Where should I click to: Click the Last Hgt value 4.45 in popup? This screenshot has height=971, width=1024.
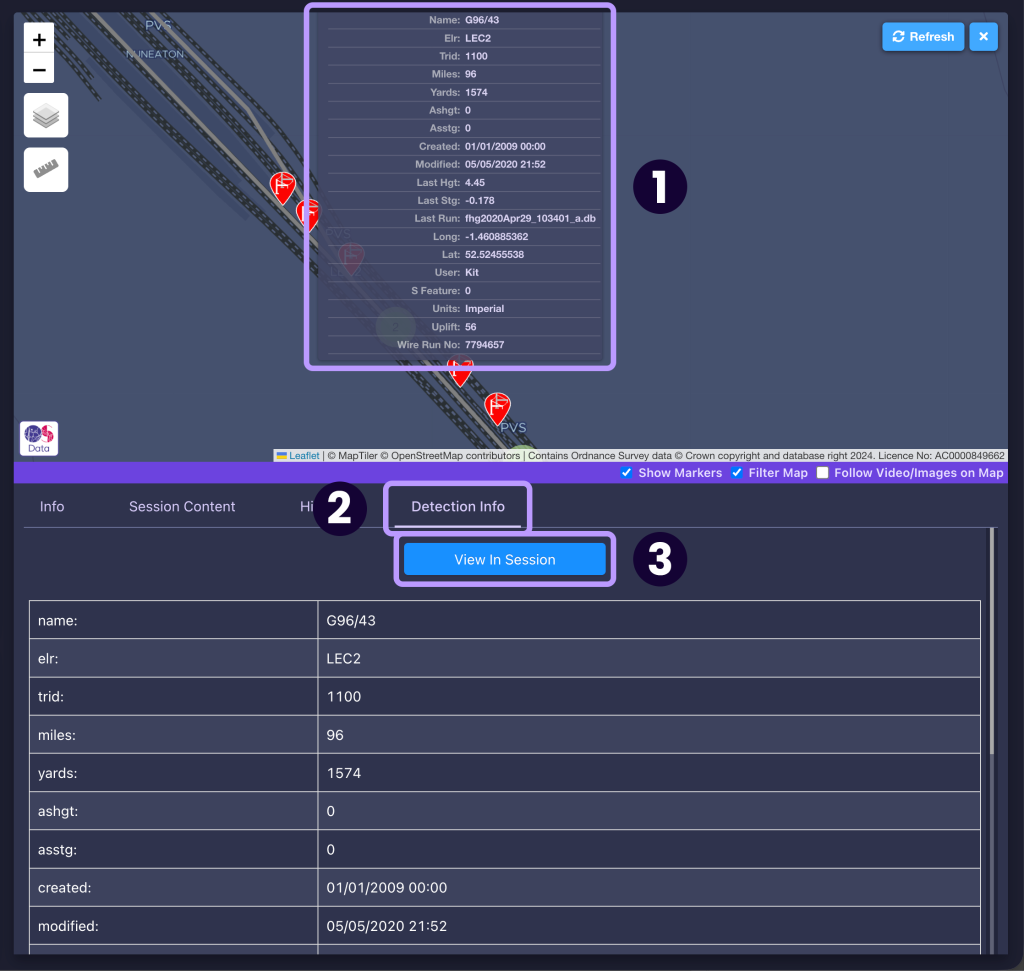tap(475, 182)
